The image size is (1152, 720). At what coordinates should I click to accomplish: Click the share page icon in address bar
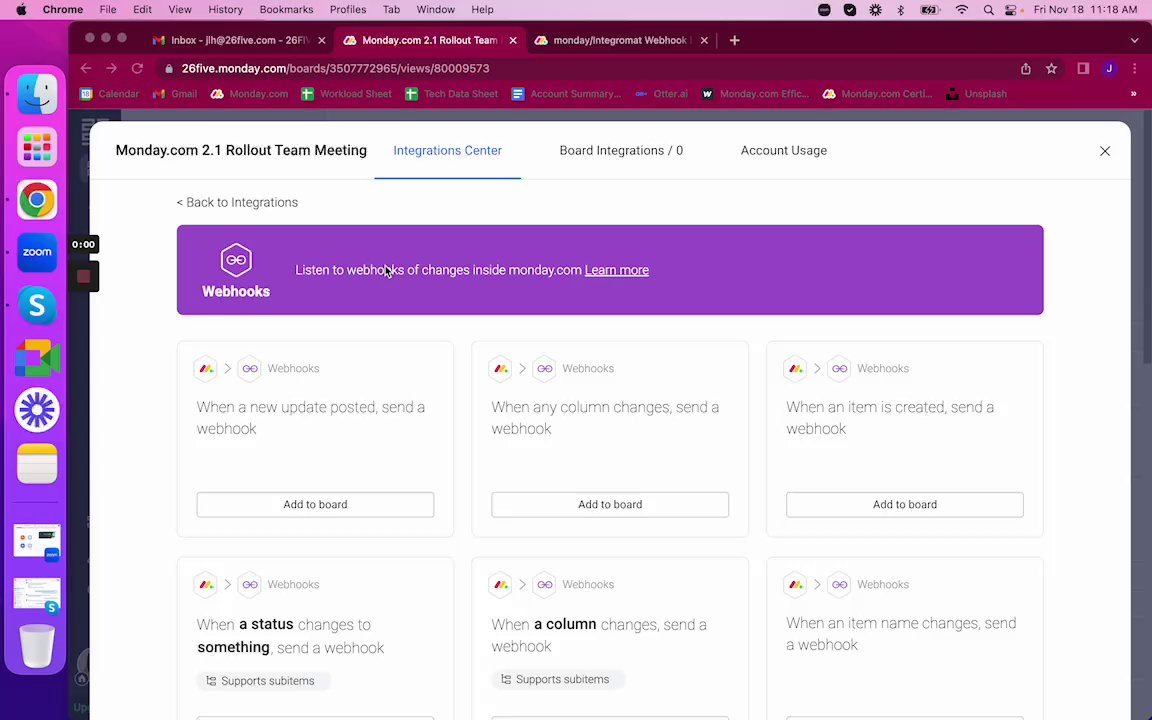1026,68
